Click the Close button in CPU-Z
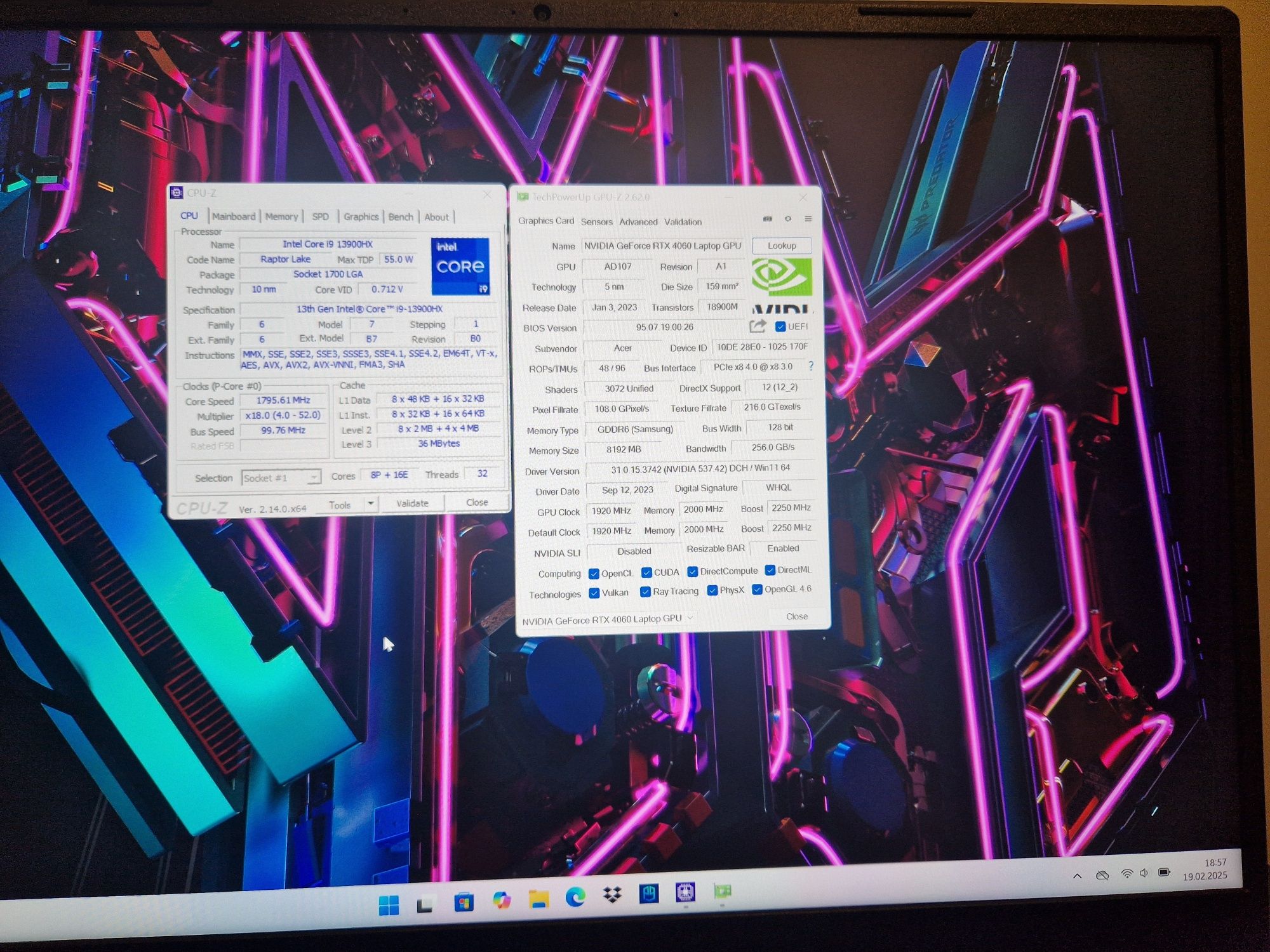 pos(477,502)
